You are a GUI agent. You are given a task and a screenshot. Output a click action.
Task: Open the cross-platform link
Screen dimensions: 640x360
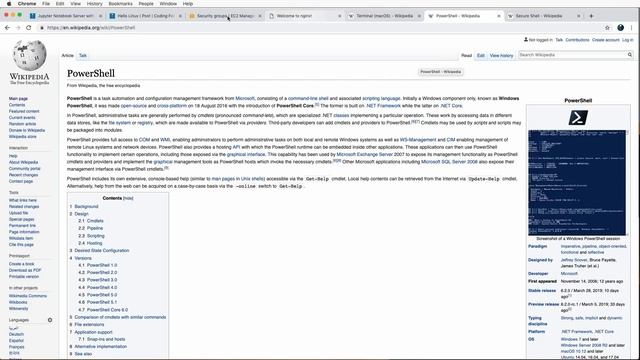(172, 106)
